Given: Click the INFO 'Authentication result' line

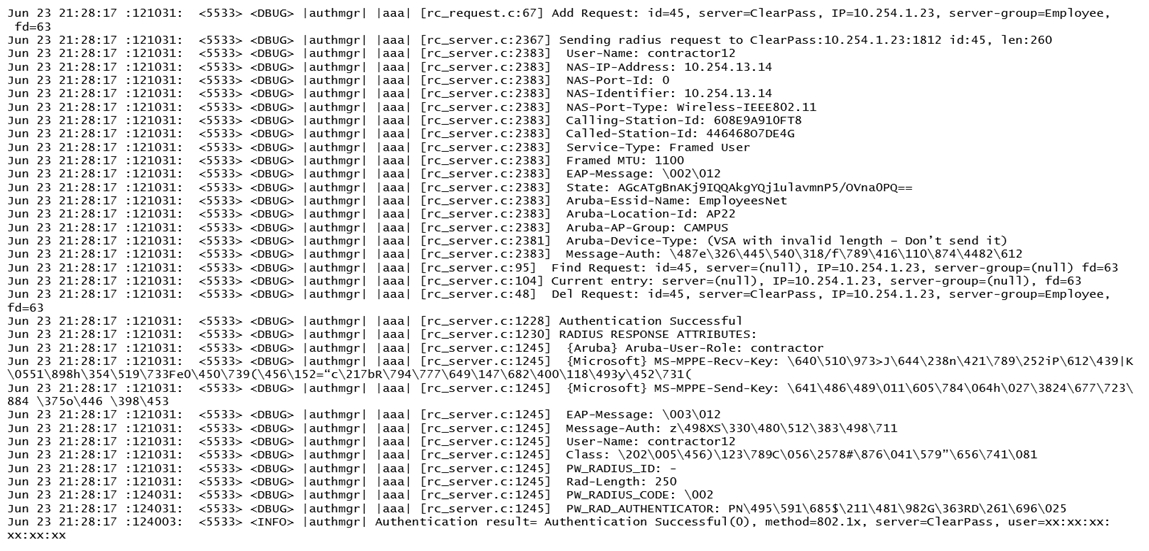Looking at the screenshot, I should [558, 528].
